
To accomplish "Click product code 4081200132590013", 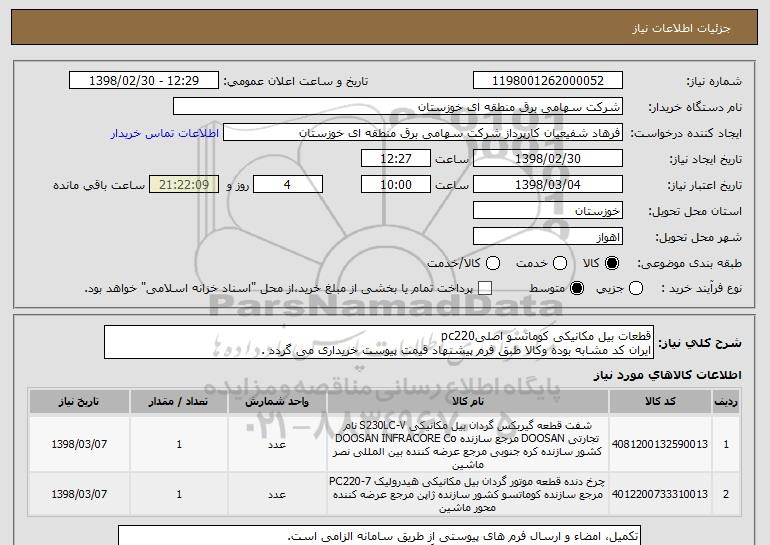I will tap(660, 444).
